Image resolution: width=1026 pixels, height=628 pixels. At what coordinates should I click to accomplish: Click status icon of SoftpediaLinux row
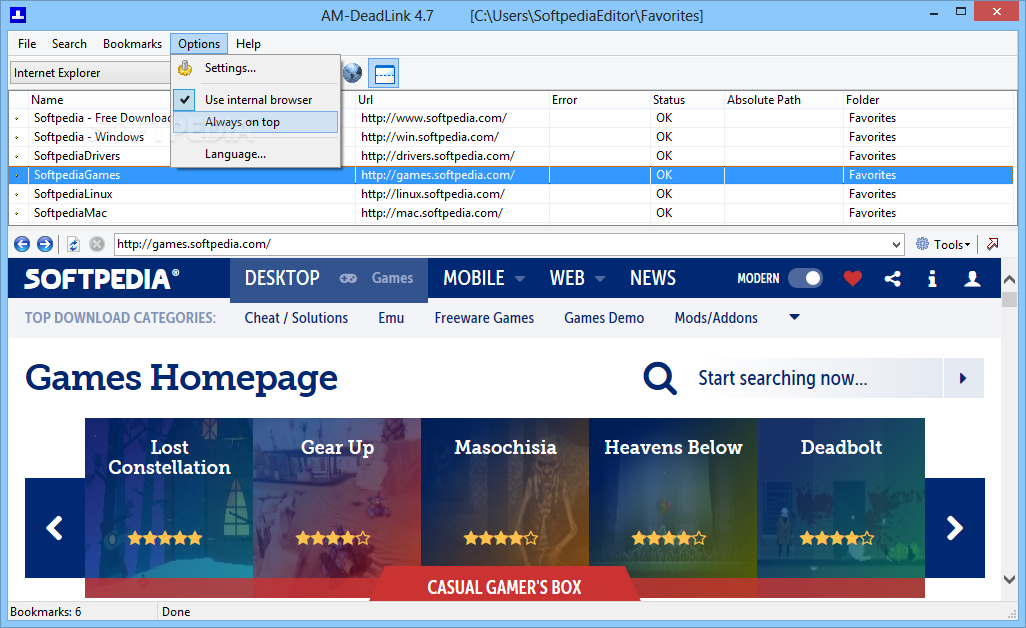[17, 194]
